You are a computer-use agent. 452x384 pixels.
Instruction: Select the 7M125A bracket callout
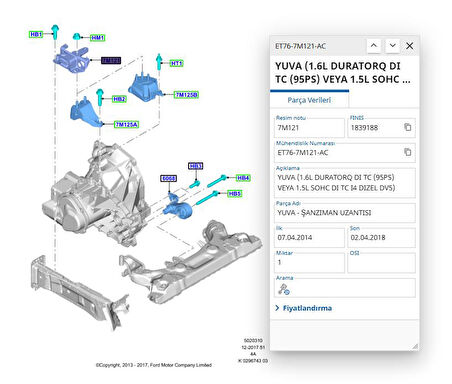(126, 124)
